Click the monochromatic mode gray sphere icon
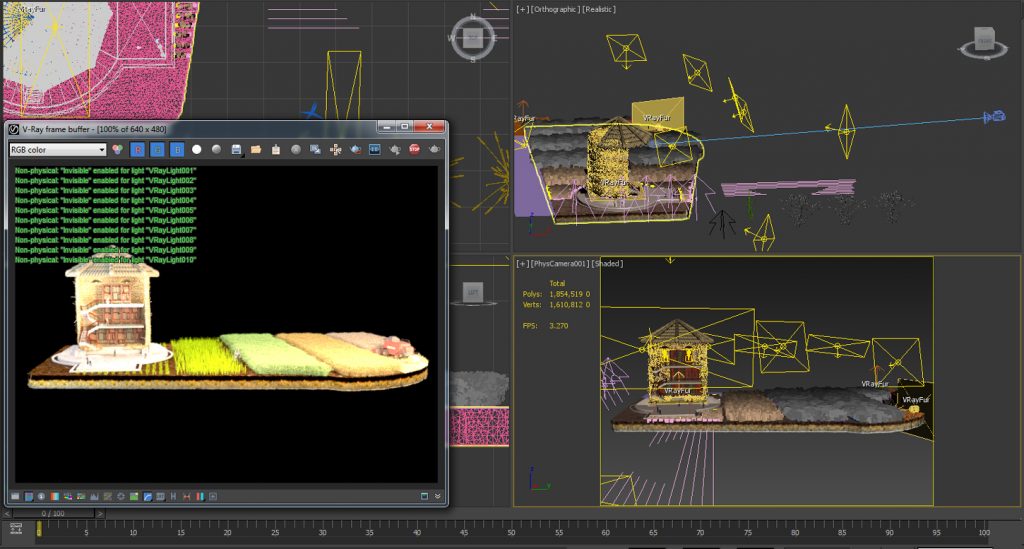Screen dimensions: 1024x549 [216, 149]
